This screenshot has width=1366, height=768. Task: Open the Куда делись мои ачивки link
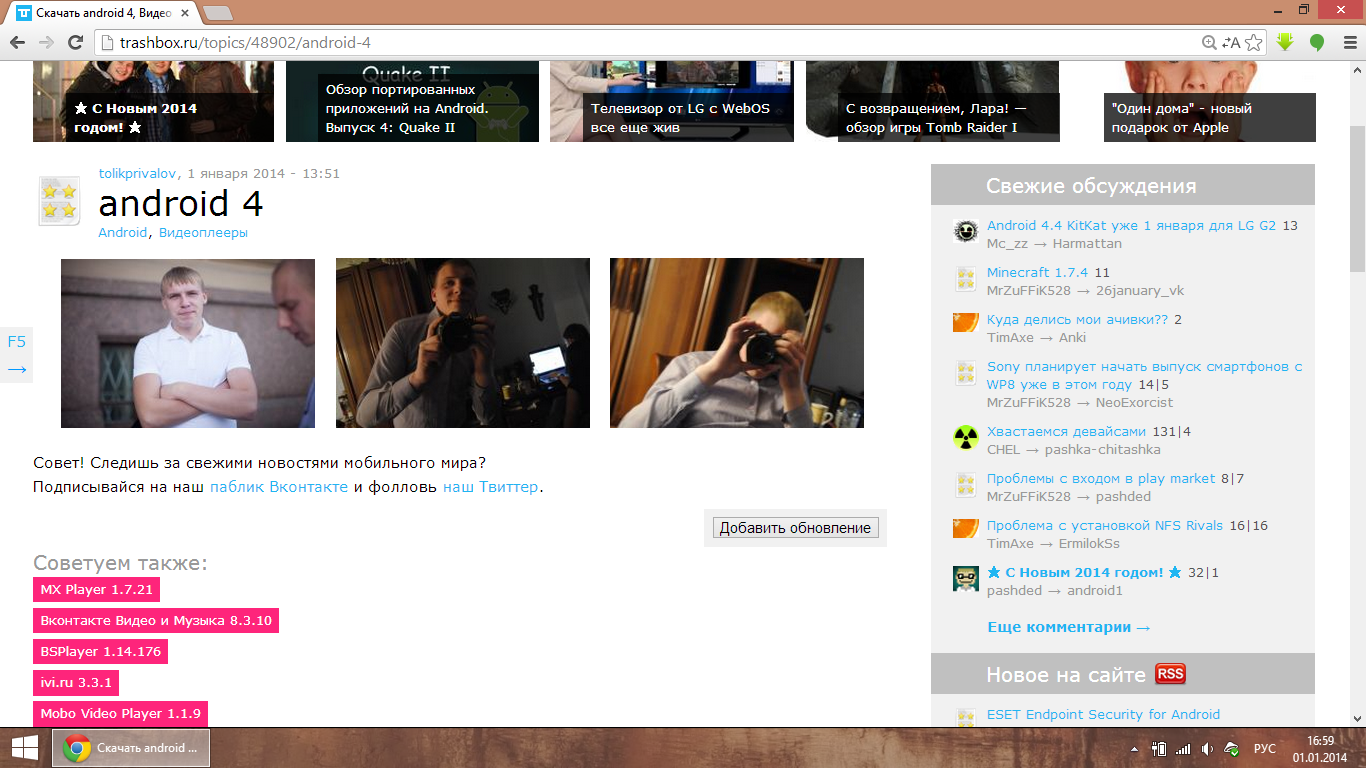(x=1077, y=319)
